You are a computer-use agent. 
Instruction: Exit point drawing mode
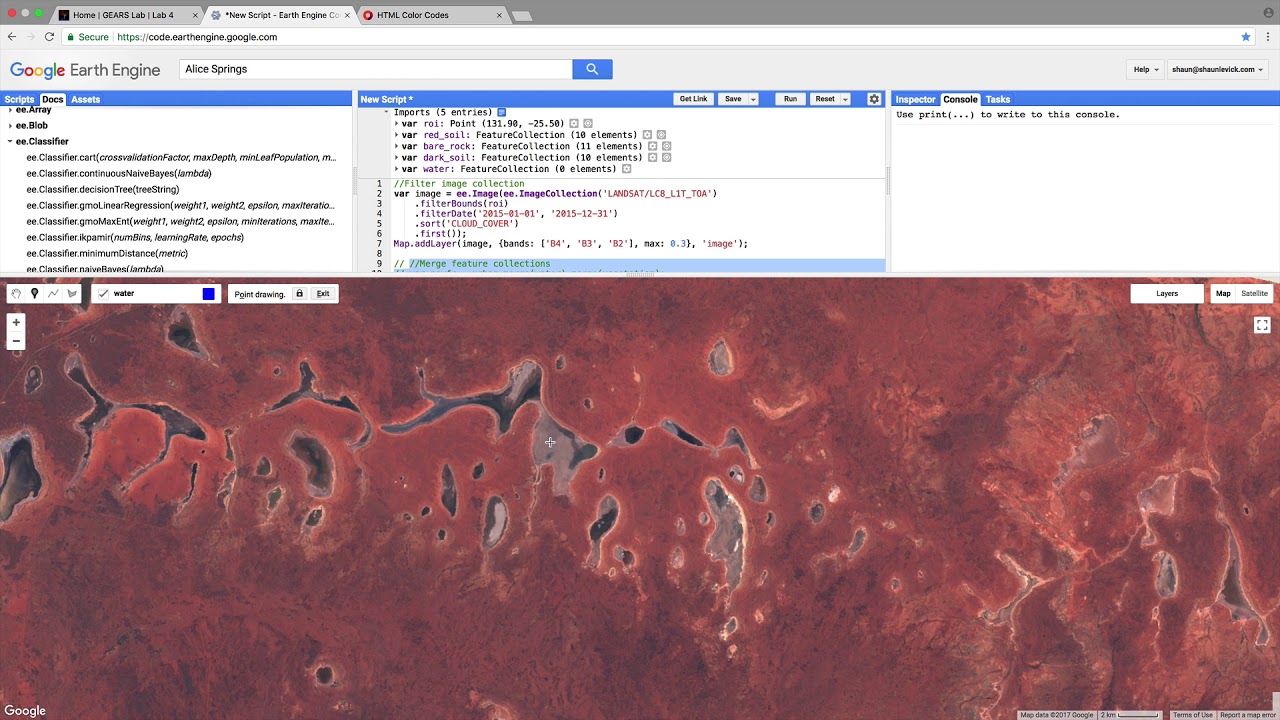(x=323, y=294)
